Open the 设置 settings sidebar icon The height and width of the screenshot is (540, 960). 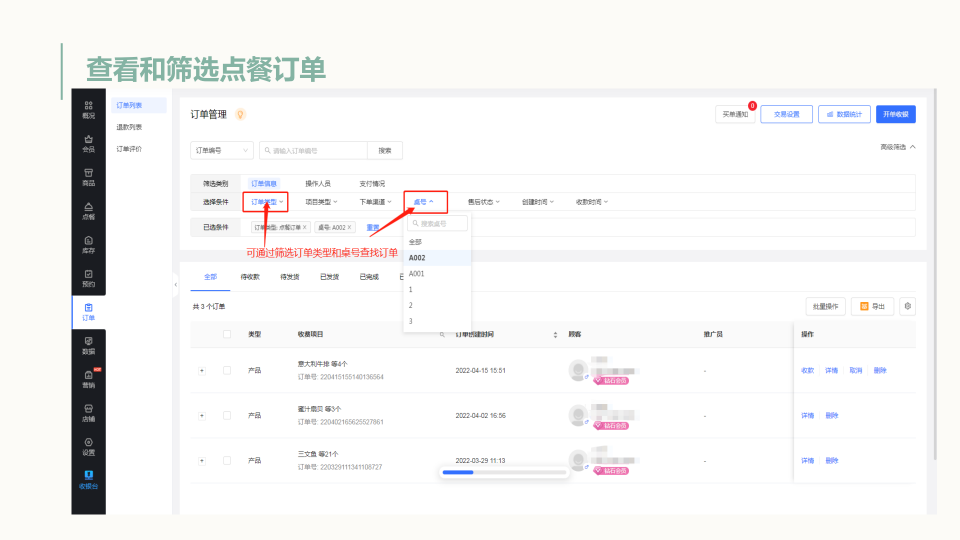point(88,447)
